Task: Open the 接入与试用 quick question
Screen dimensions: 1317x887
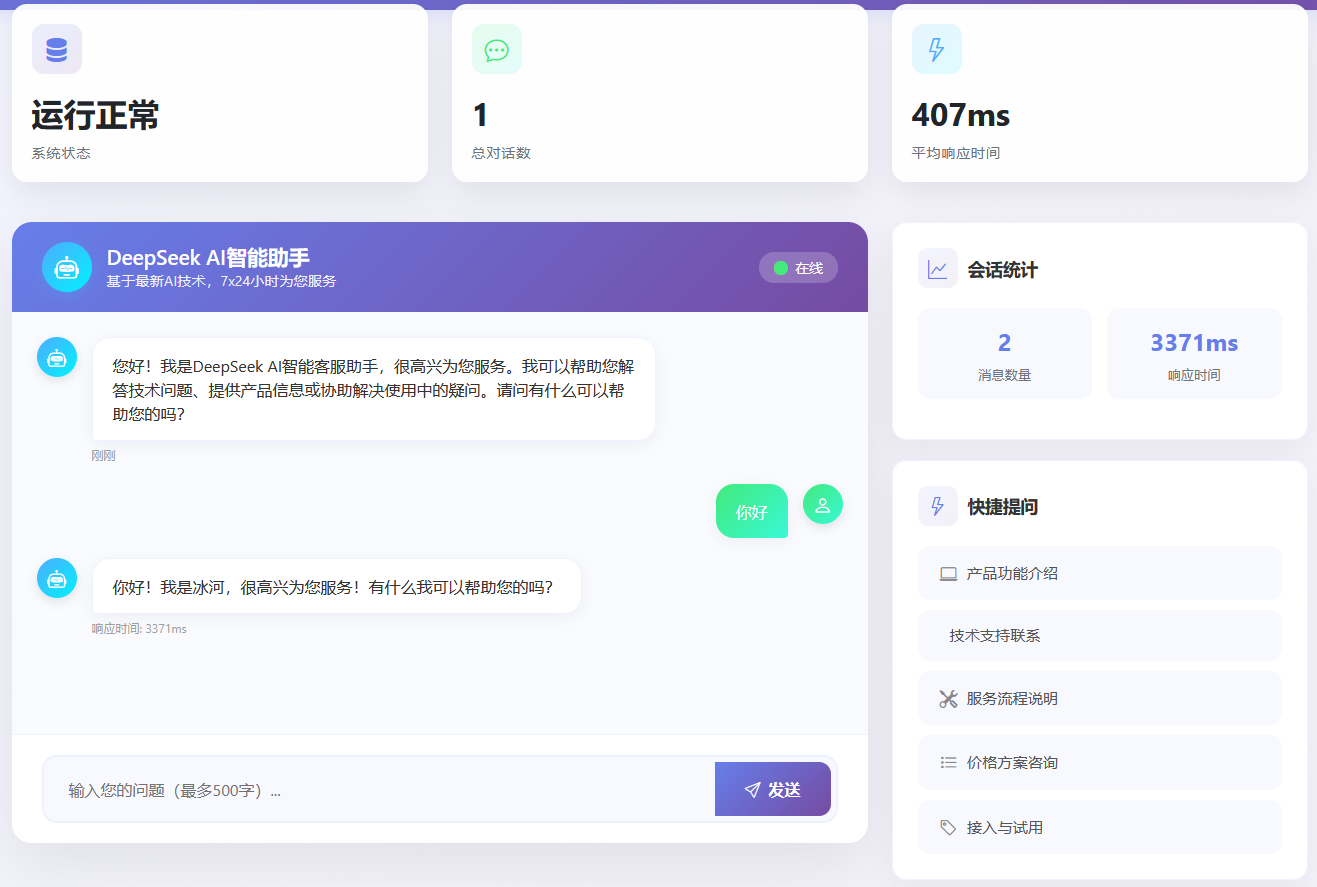Action: click(1099, 827)
